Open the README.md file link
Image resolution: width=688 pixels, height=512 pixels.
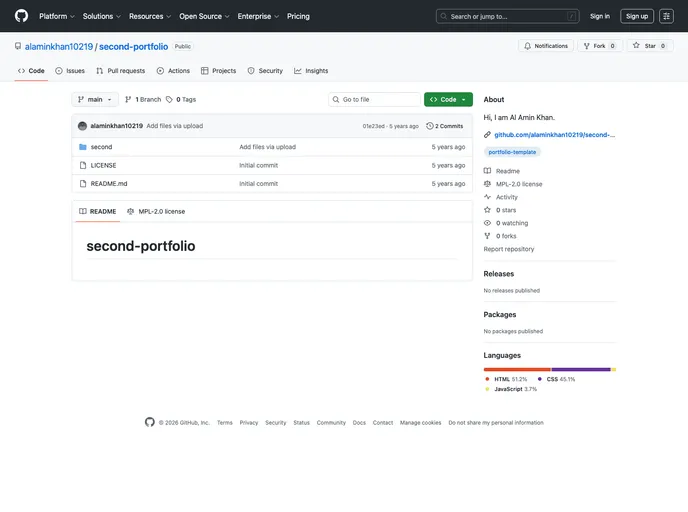pyautogui.click(x=109, y=184)
